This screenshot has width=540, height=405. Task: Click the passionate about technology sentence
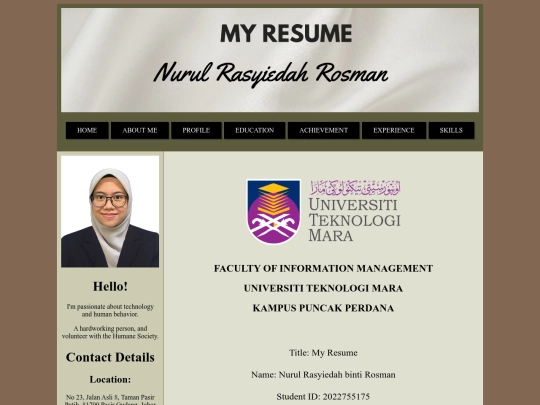110,310
